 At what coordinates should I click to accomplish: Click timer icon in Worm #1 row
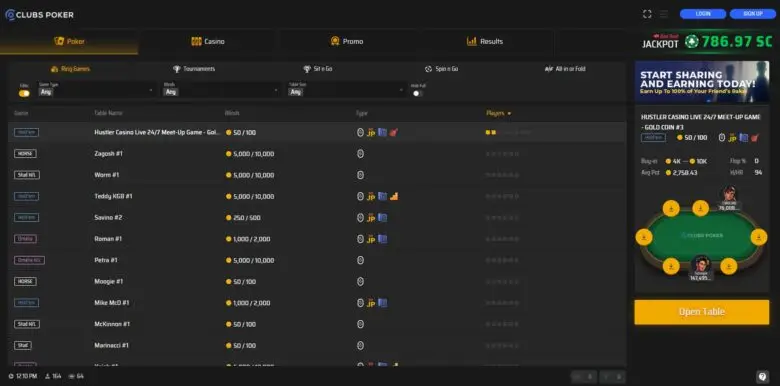pyautogui.click(x=361, y=175)
